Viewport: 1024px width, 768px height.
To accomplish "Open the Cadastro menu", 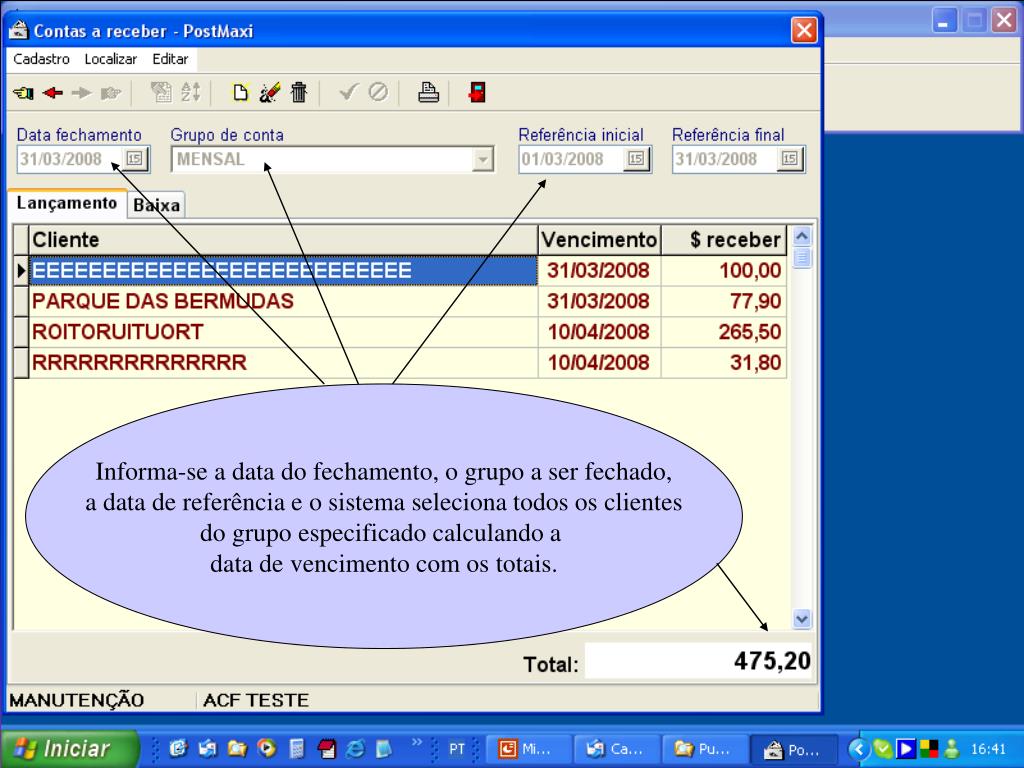I will click(41, 59).
